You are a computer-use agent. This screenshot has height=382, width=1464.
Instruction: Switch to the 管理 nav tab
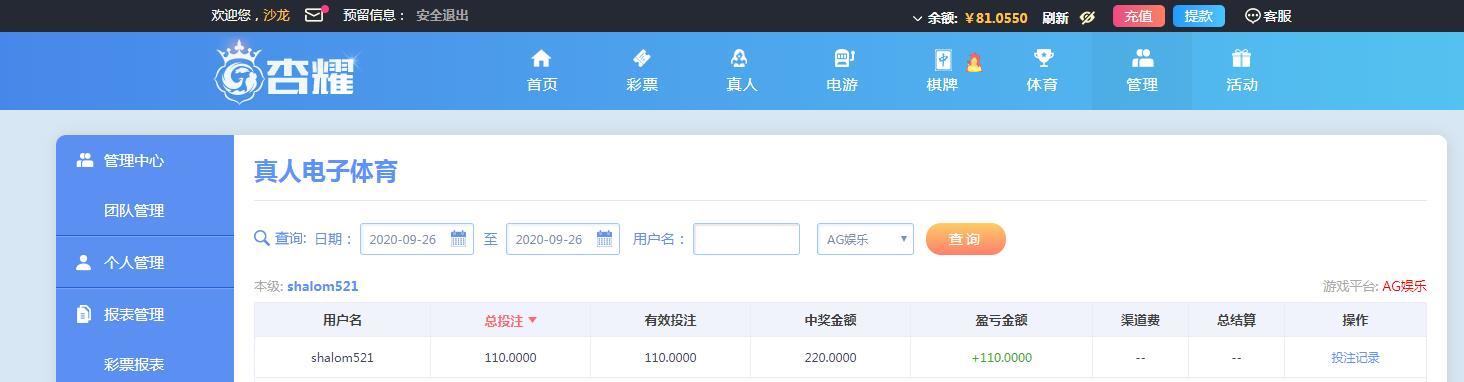tap(1141, 71)
